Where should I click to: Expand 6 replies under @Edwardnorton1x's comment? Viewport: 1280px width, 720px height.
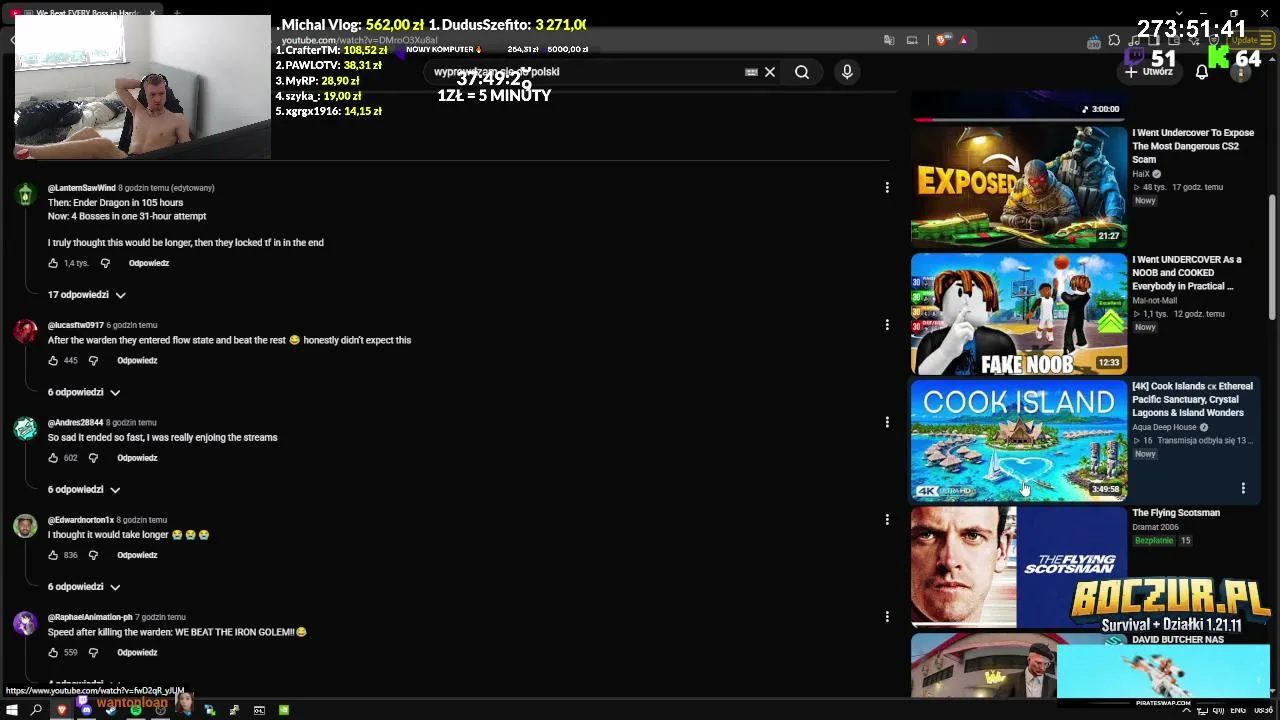(x=84, y=587)
